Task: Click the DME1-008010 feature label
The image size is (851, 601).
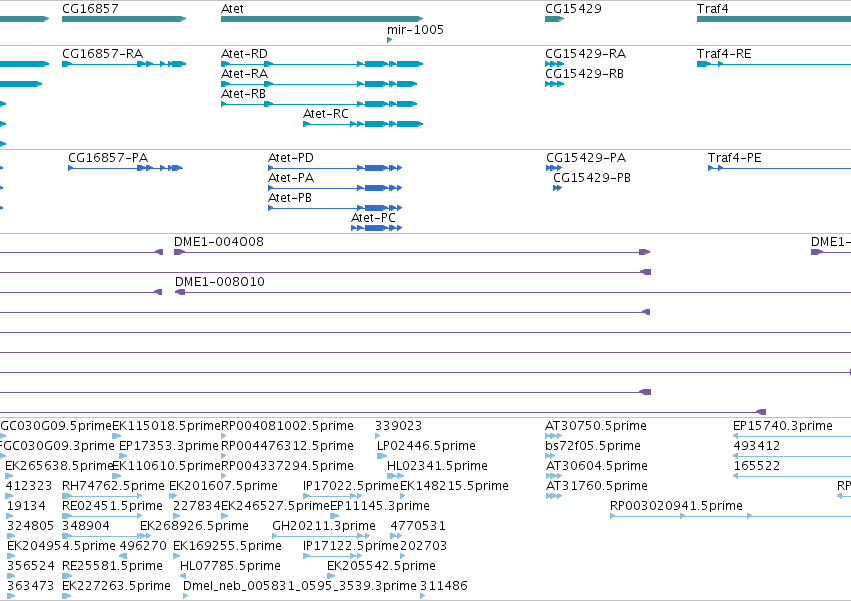Action: [219, 282]
